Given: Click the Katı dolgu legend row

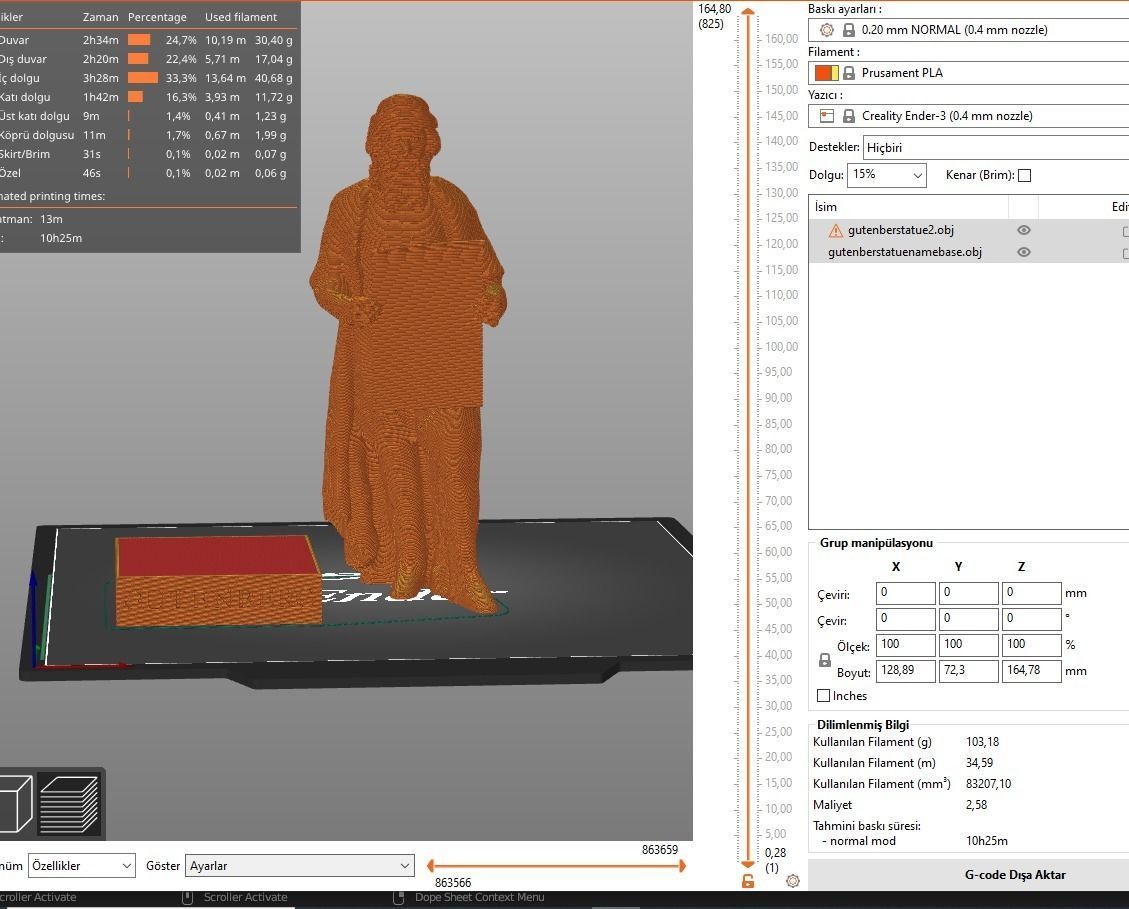Looking at the screenshot, I should tap(148, 97).
